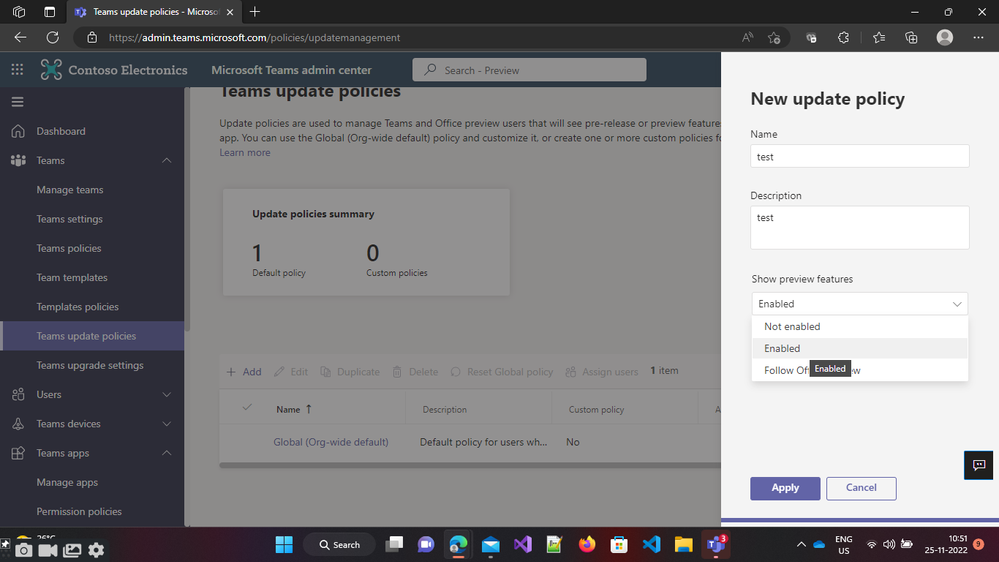
Task: Click the Dashboard home icon
Action: pyautogui.click(x=18, y=131)
